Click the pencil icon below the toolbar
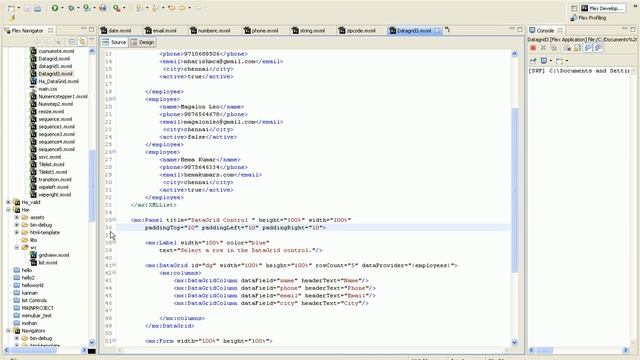Screen dimensions: 640x360 (x=12, y=18)
